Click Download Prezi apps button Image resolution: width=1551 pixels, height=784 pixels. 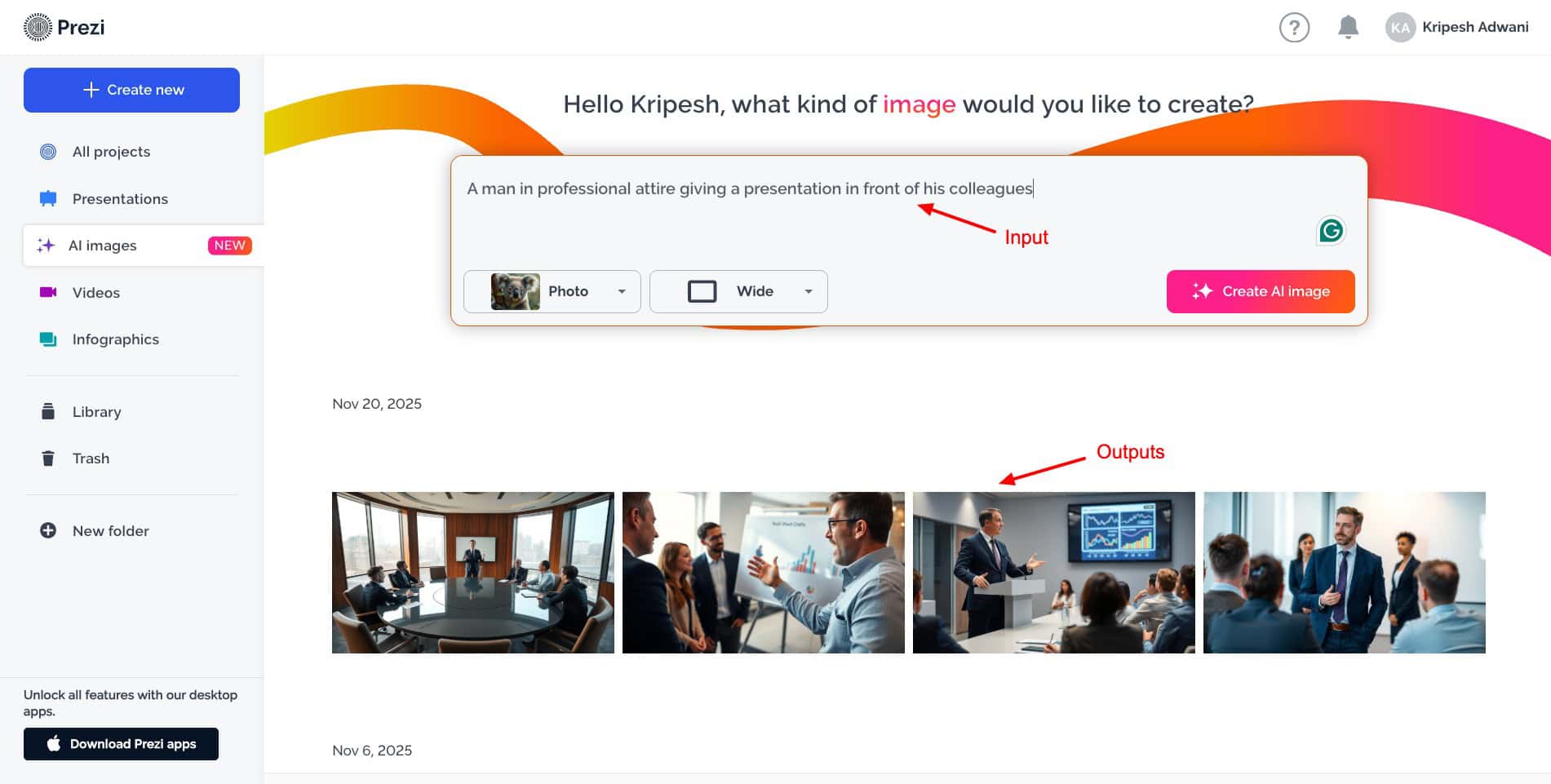(121, 744)
